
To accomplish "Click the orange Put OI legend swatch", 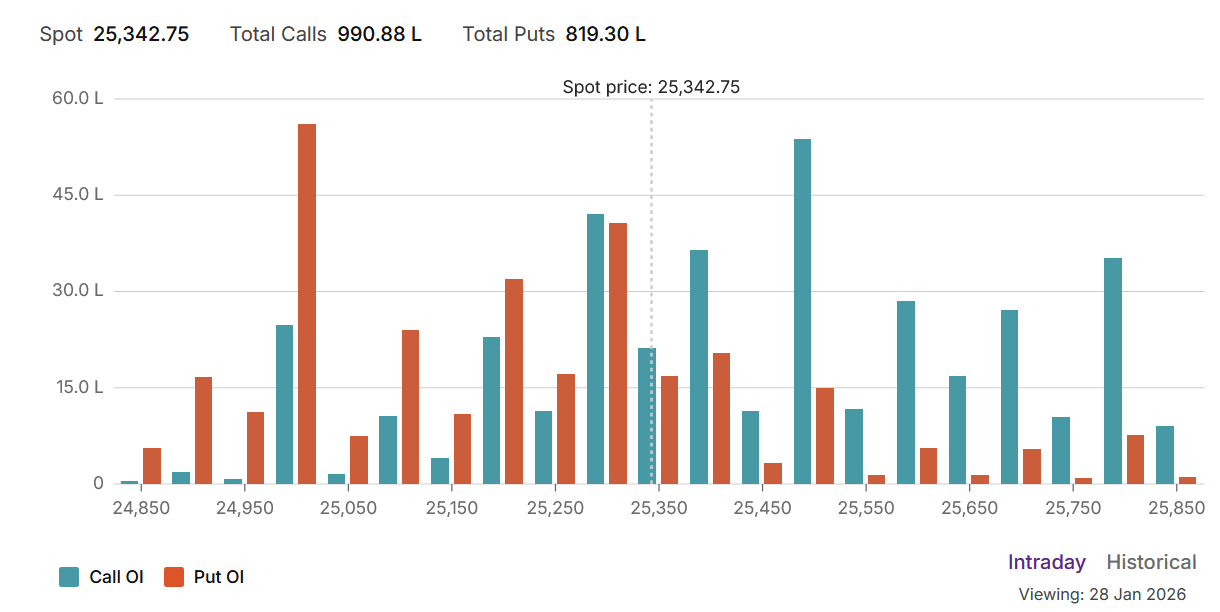I will click(x=174, y=576).
